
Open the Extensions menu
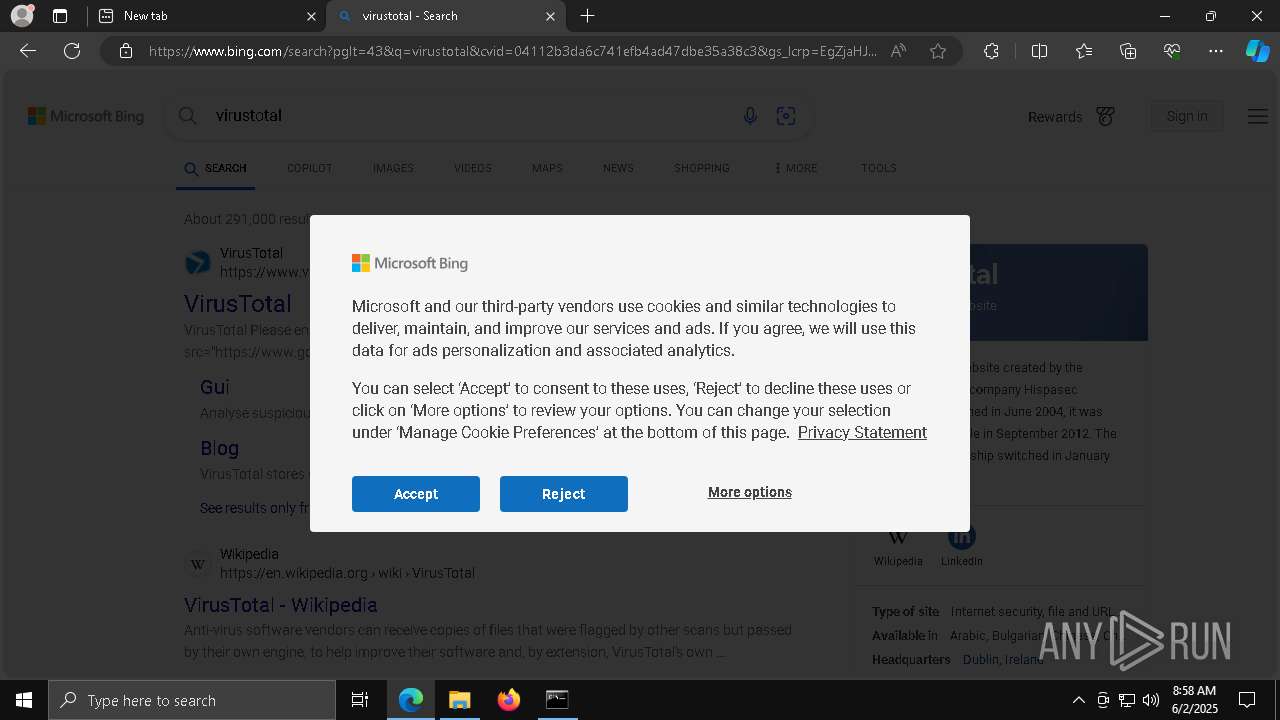click(x=991, y=51)
